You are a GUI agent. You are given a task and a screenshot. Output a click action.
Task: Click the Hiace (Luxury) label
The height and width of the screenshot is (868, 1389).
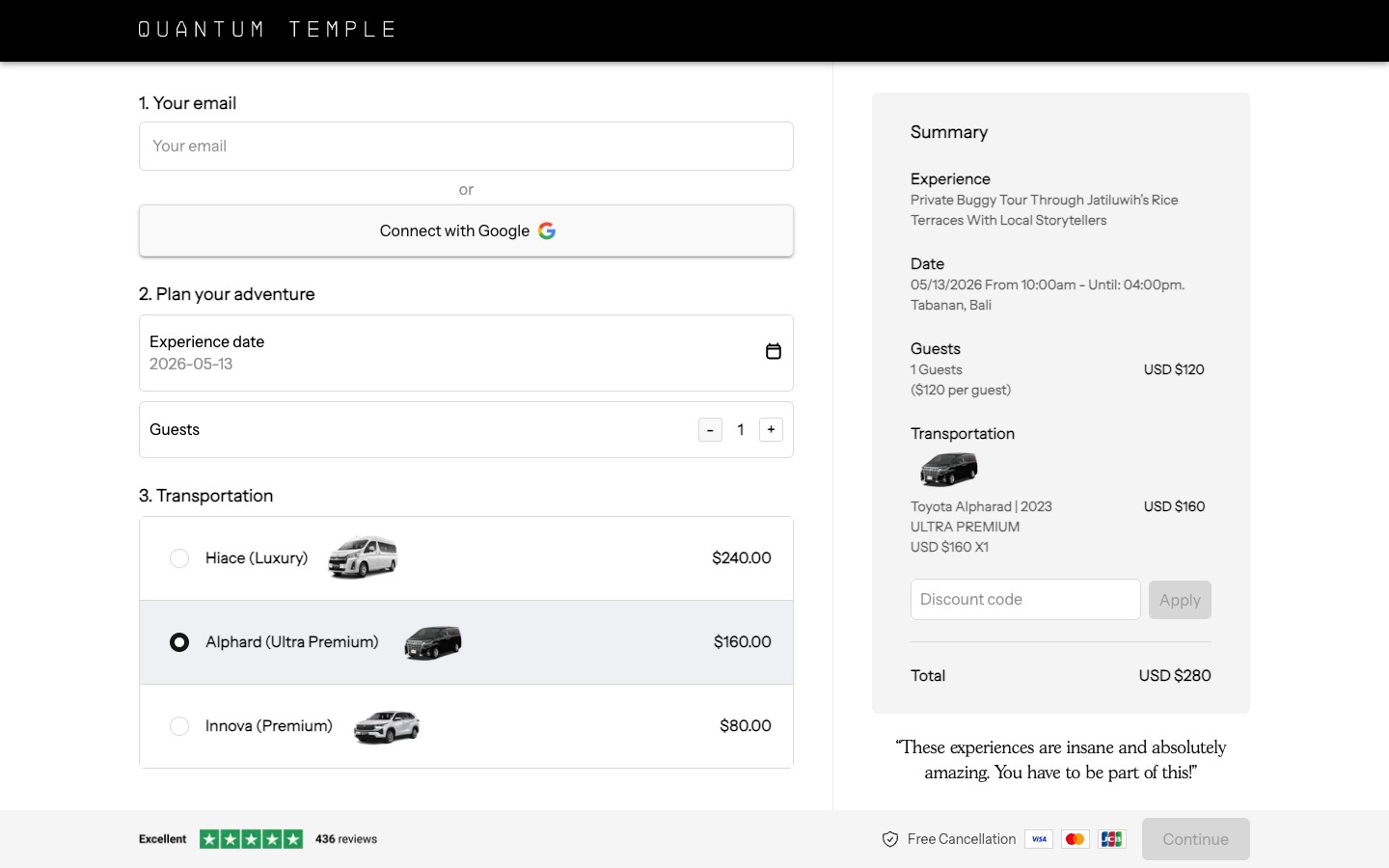pos(257,557)
